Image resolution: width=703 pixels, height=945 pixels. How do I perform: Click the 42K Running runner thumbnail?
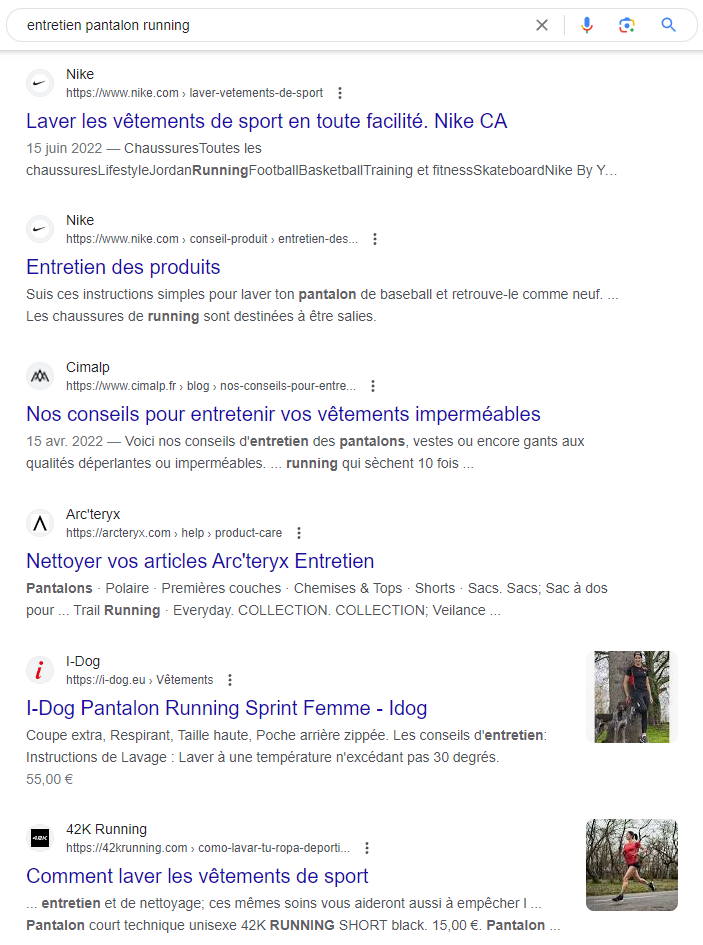[632, 865]
